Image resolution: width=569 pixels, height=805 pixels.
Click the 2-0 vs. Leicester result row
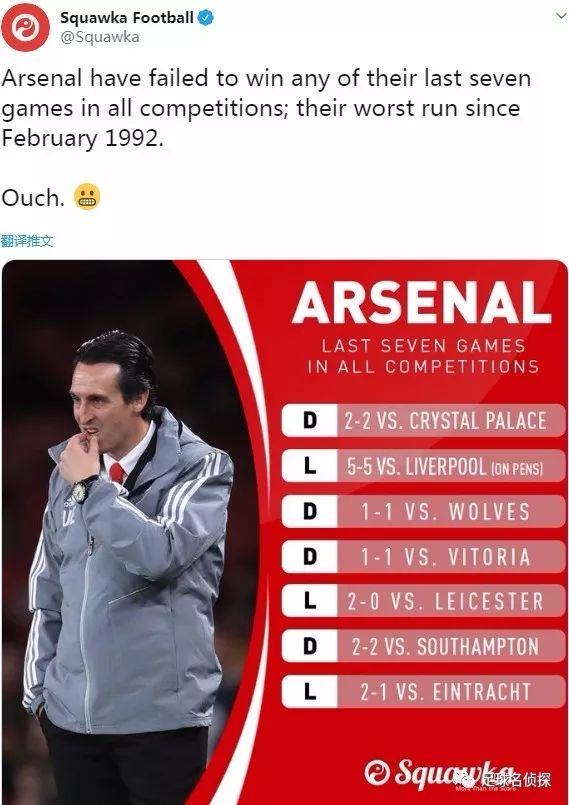pos(423,601)
